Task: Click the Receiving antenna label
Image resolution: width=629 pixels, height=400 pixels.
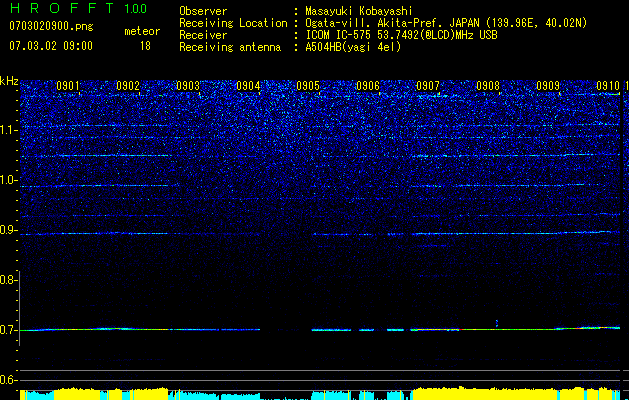Action: (x=230, y=47)
